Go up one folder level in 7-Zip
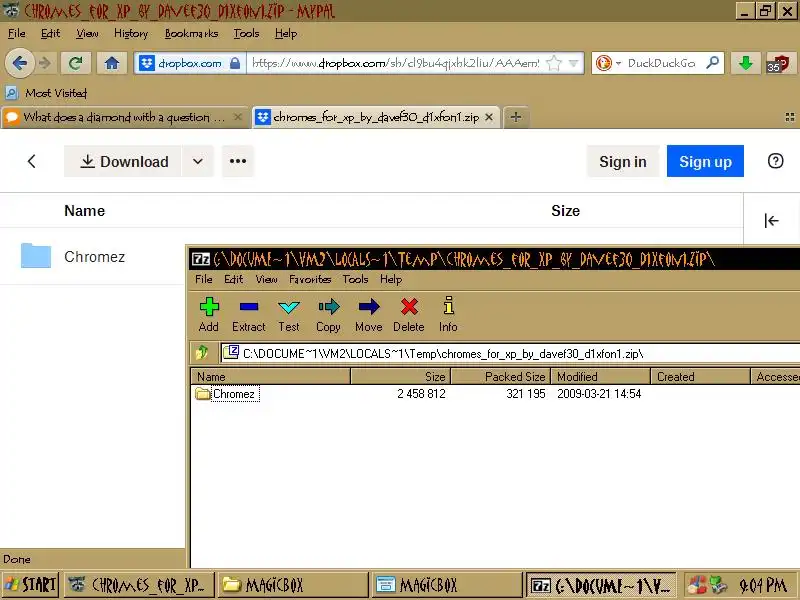 click(x=202, y=353)
